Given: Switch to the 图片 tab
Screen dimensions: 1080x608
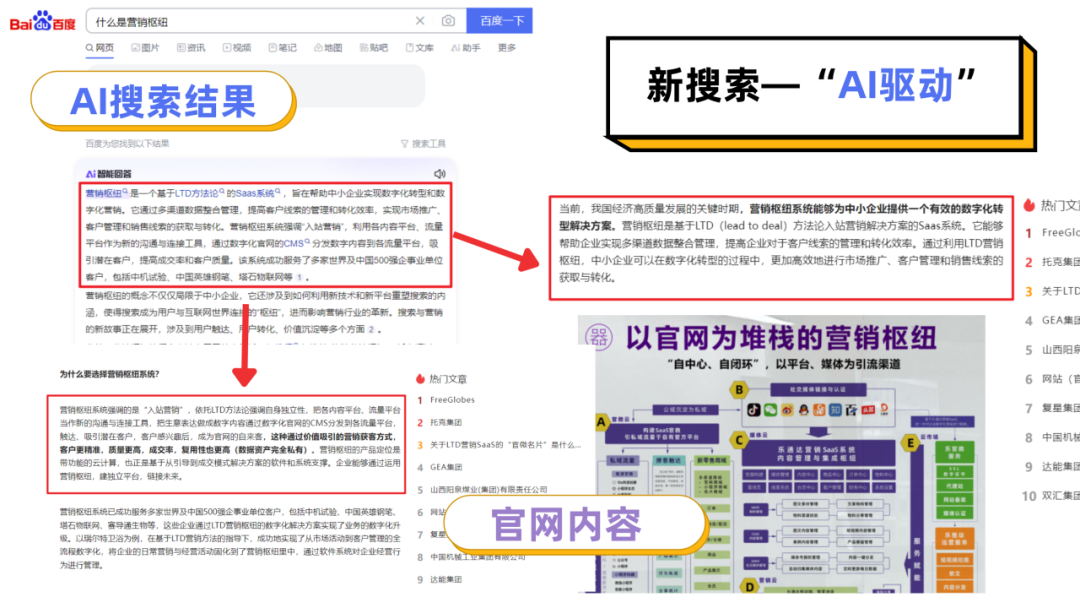Looking at the screenshot, I should click(145, 48).
